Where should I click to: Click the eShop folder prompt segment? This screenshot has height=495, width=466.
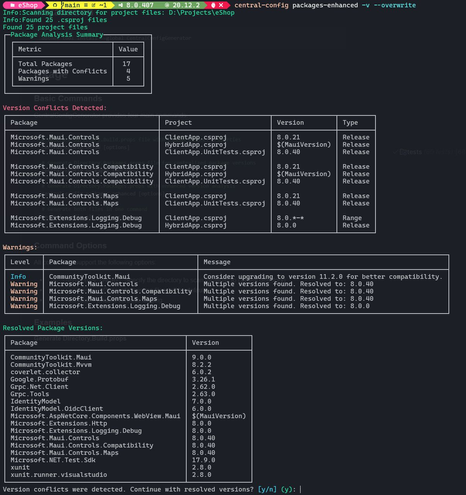[23, 5]
